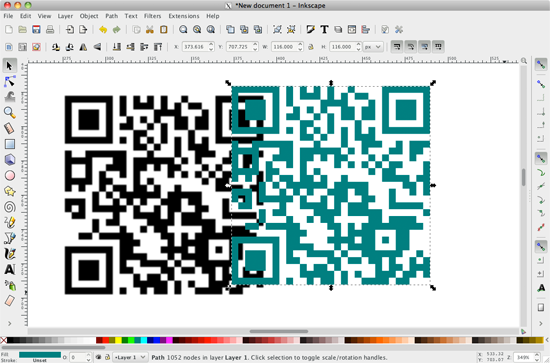Open the px units dropdown

coord(373,47)
